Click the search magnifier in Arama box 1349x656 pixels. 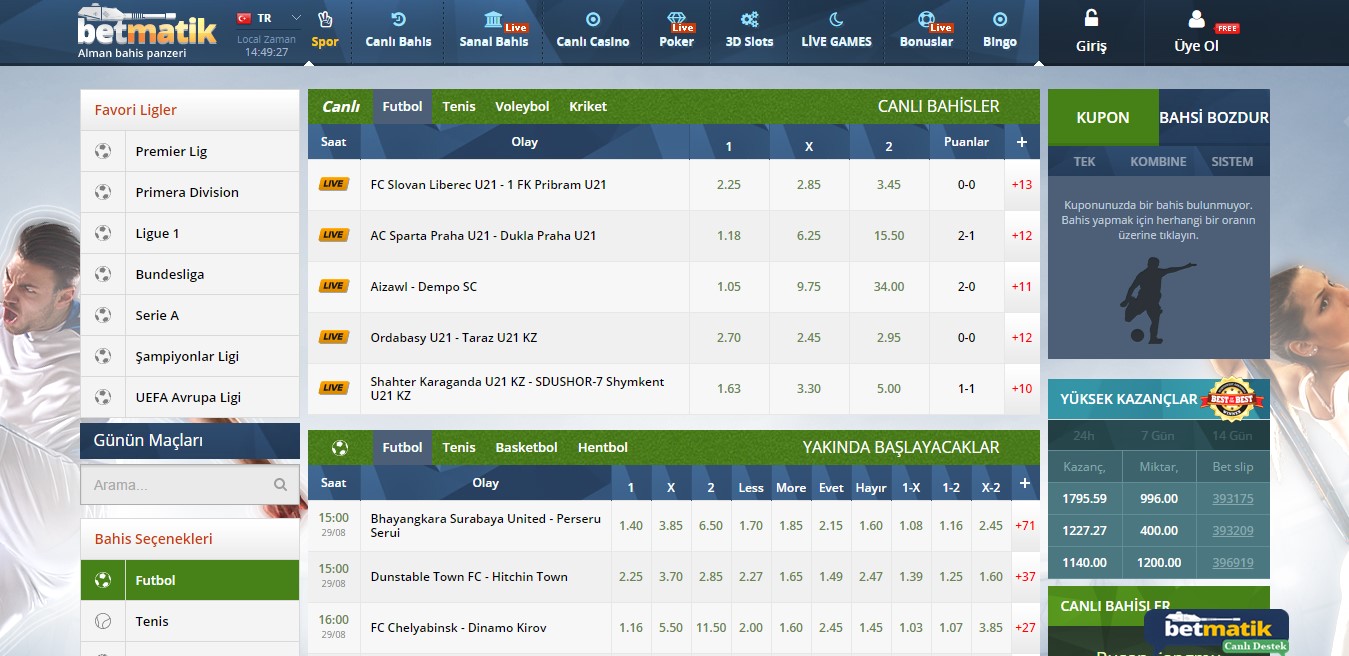280,485
